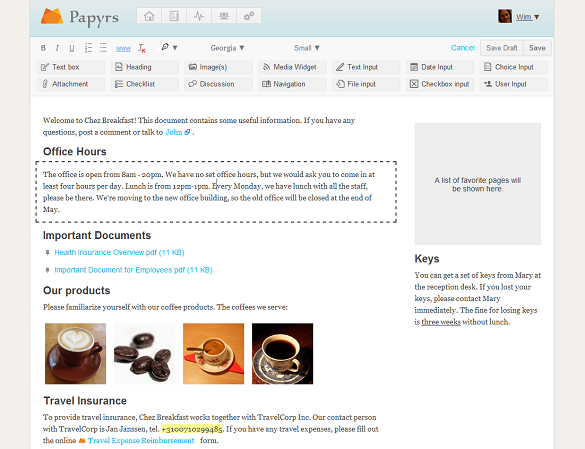Click the coffee beans thumbnail
Screen dimensions: 585x449
(x=144, y=353)
